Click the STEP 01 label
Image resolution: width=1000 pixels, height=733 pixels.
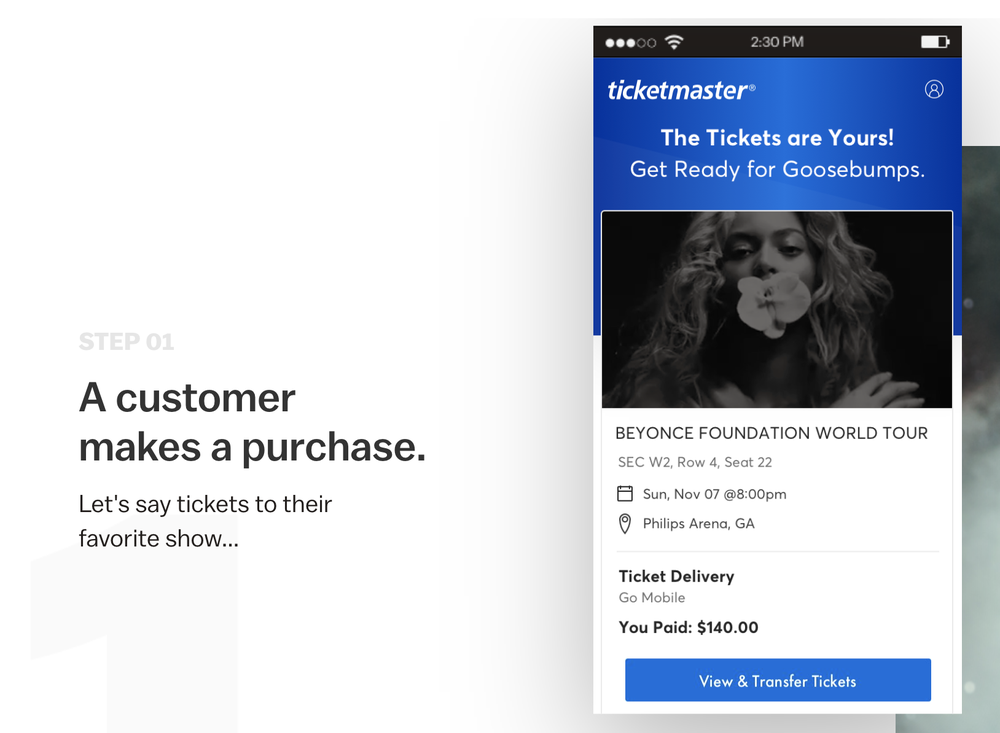coord(126,342)
